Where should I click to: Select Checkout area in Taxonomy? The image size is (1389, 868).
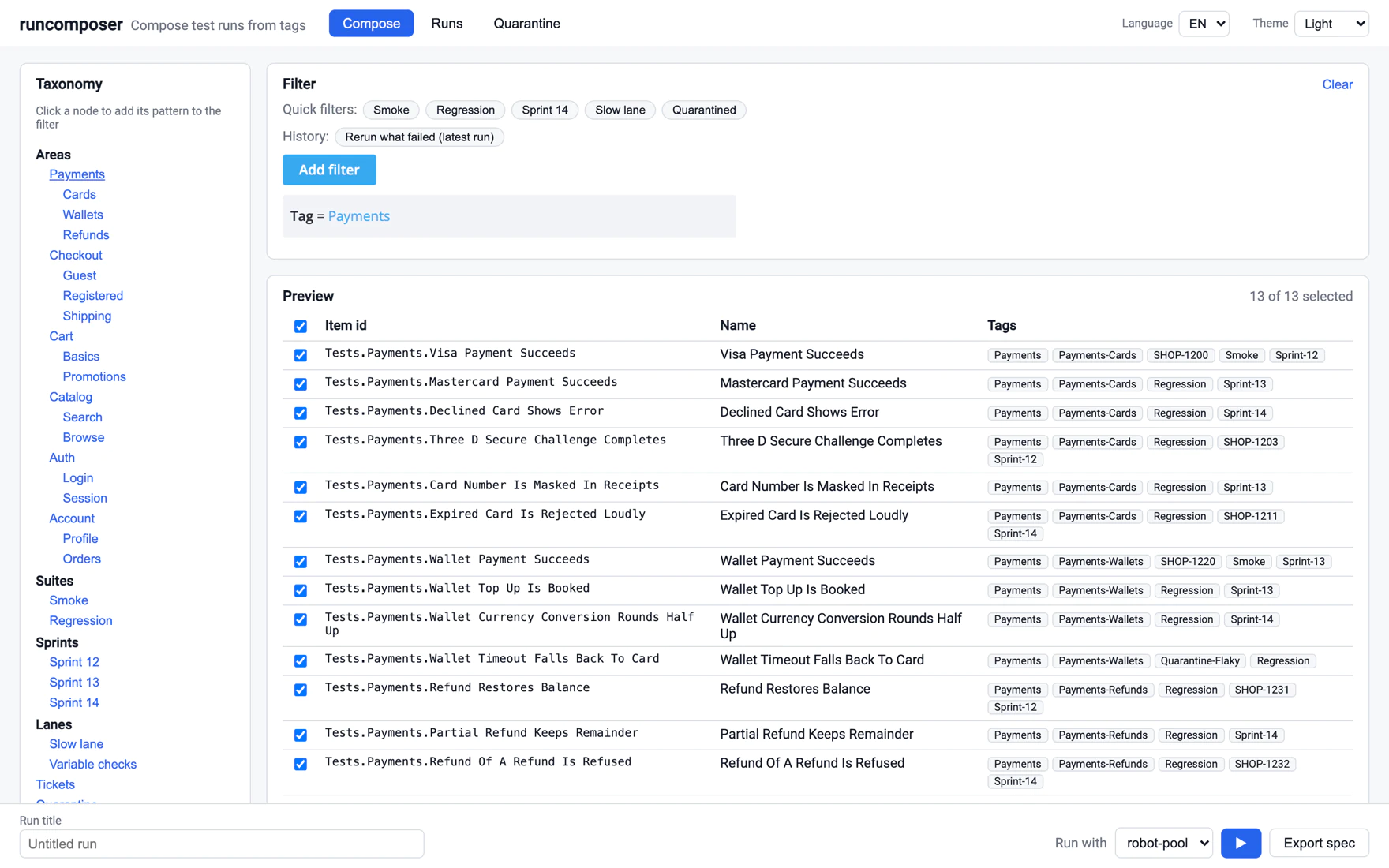[76, 255]
